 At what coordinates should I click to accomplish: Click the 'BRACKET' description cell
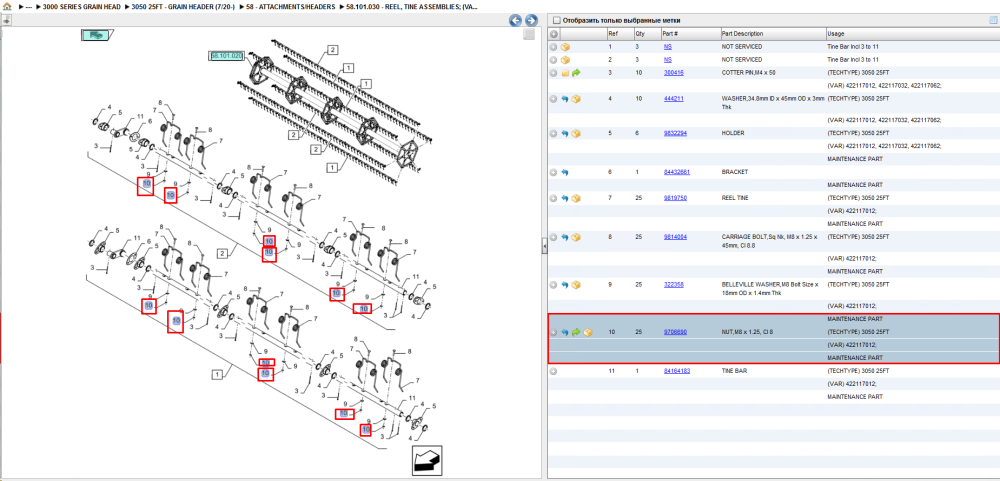click(734, 172)
